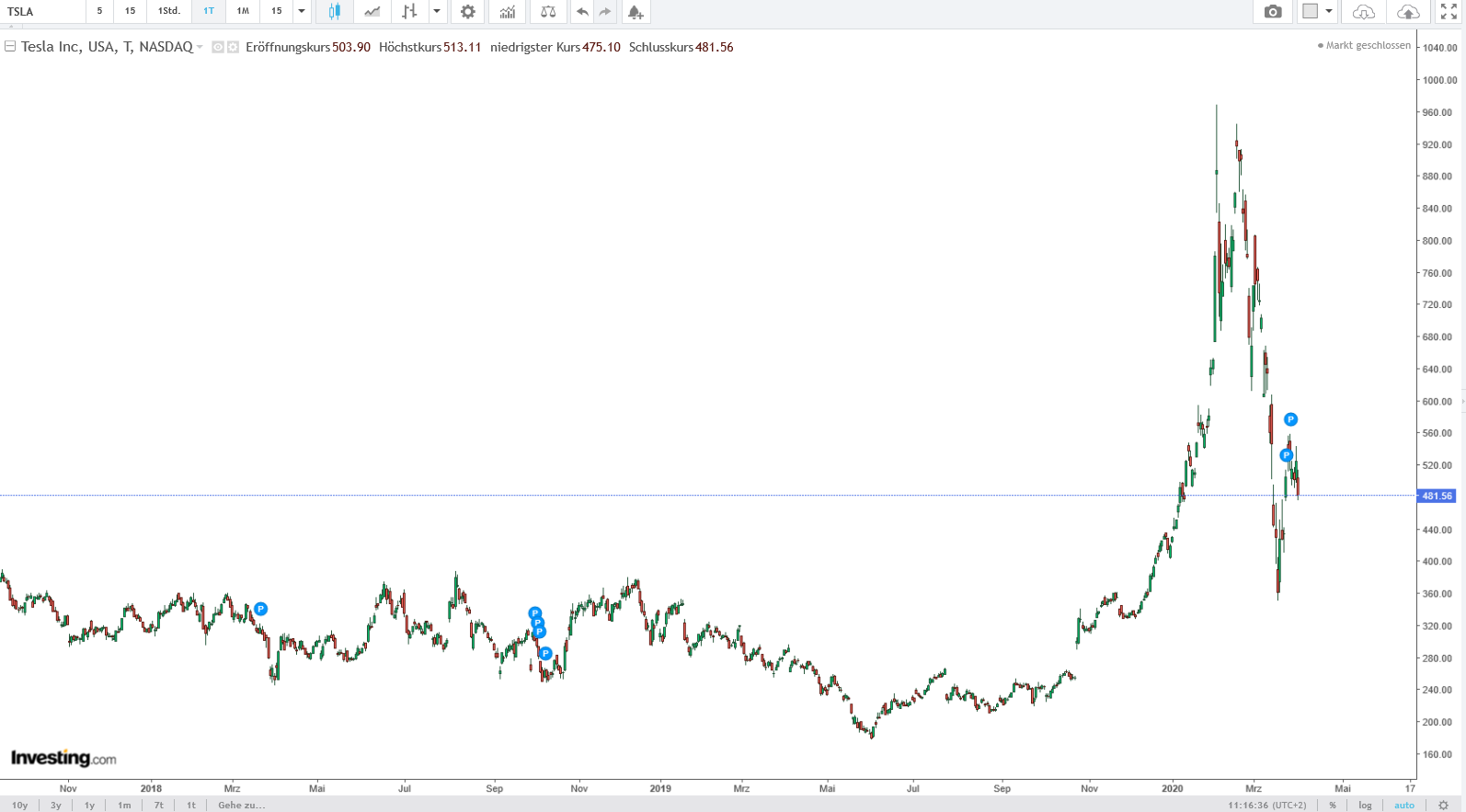Click the time zone clock 11:16:36 (UTC+2)
The width and height of the screenshot is (1466, 812).
[x=1266, y=805]
